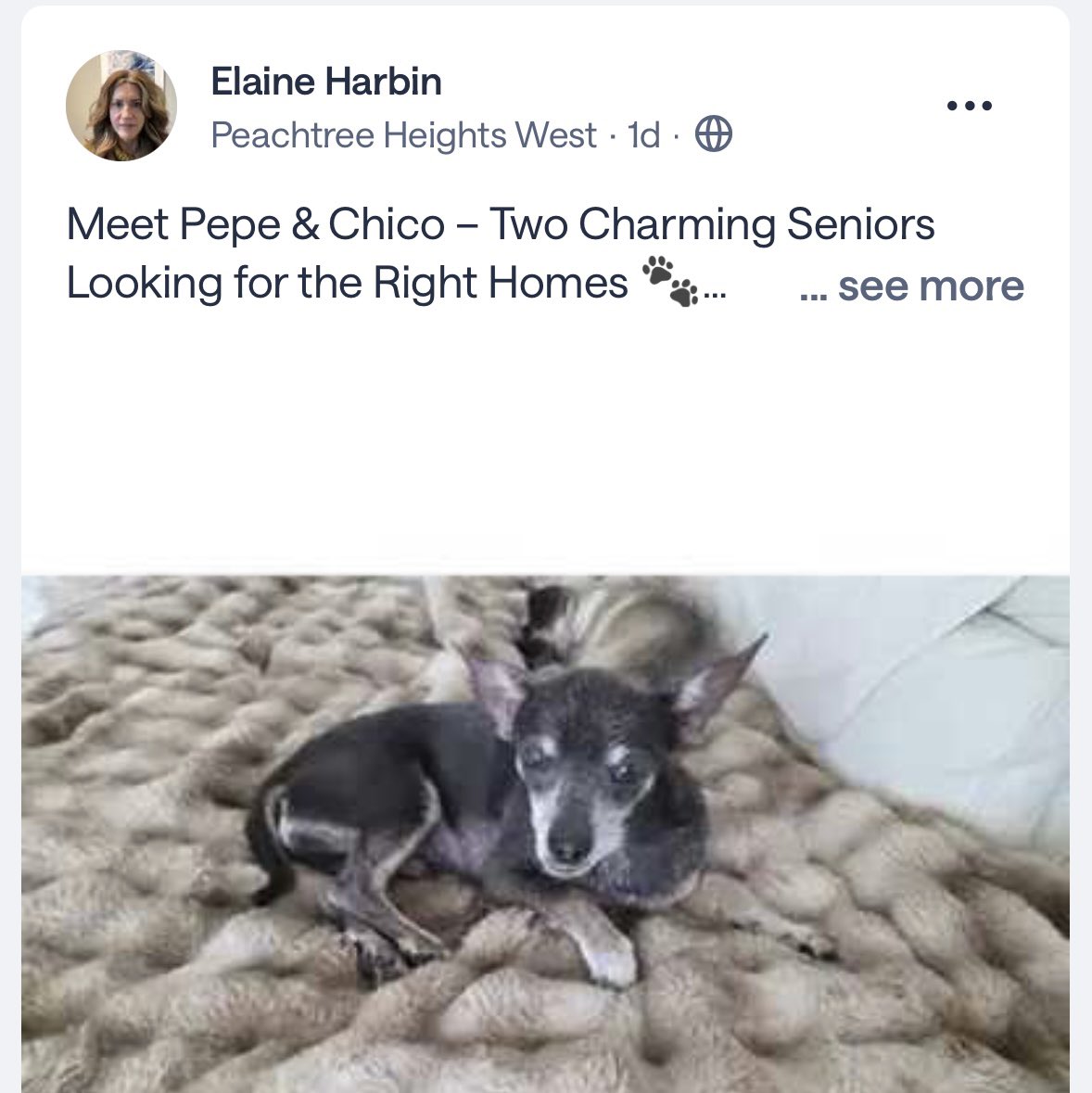Open the three-dot post options menu

969,106
